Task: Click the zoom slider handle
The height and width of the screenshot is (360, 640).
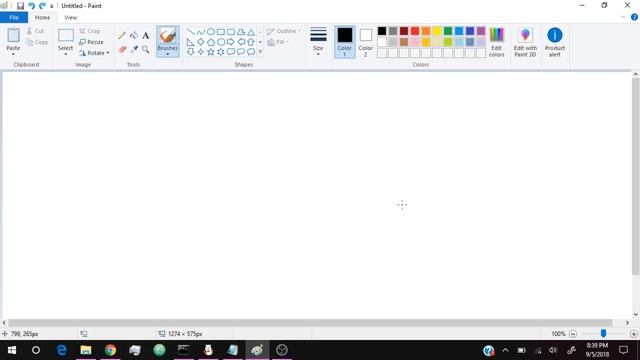Action: (603, 333)
